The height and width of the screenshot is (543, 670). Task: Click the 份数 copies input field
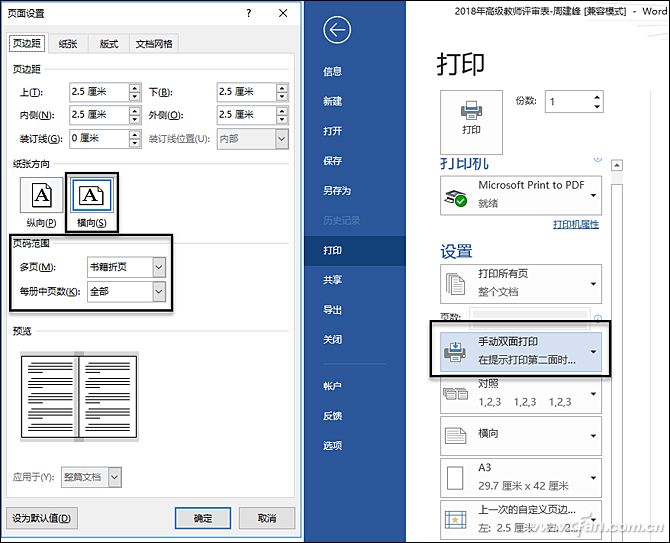(x=569, y=102)
